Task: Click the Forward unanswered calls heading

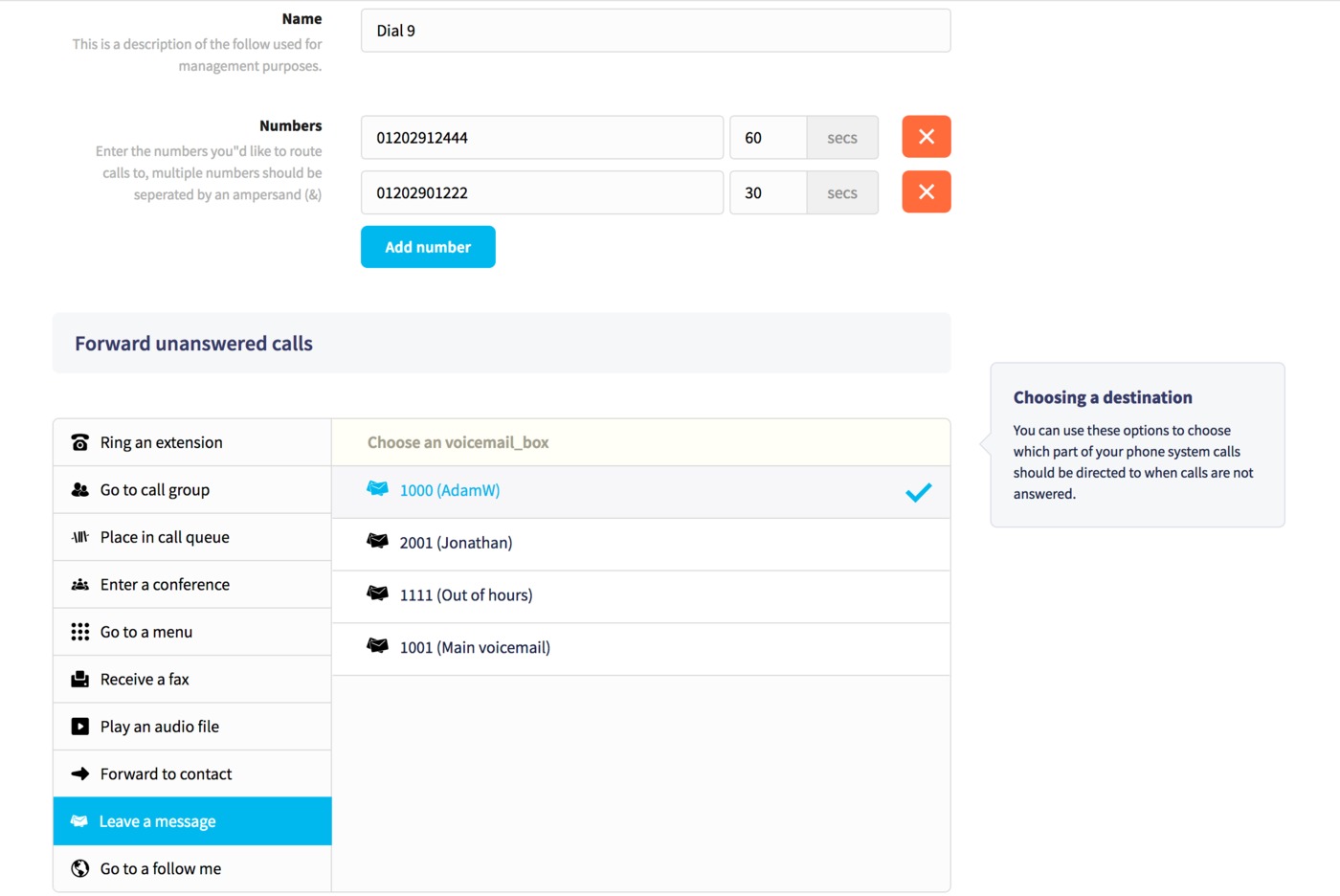Action: pyautogui.click(x=193, y=344)
